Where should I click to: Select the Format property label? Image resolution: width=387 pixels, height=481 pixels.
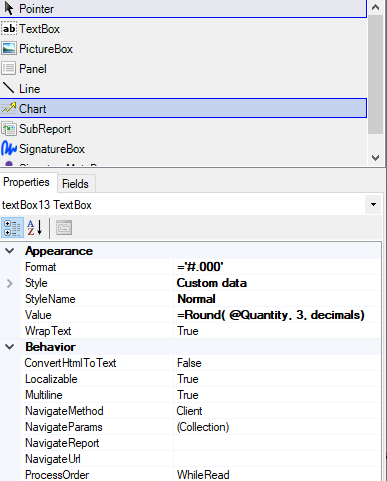tap(41, 267)
